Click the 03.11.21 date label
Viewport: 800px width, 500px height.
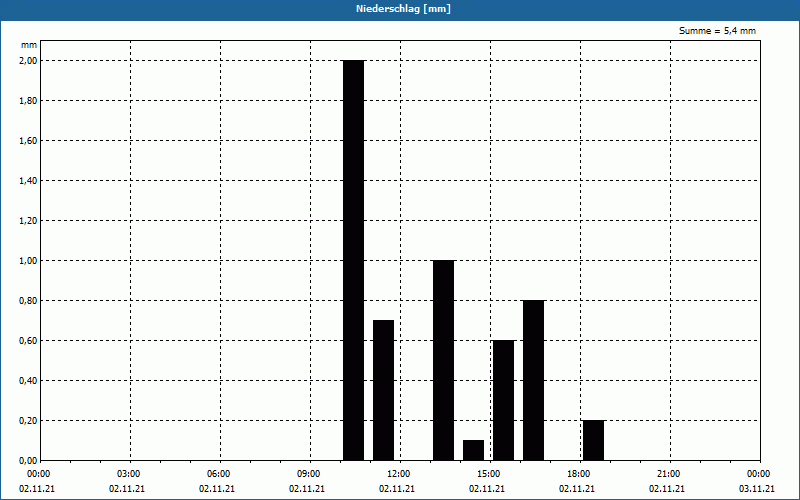pos(757,489)
